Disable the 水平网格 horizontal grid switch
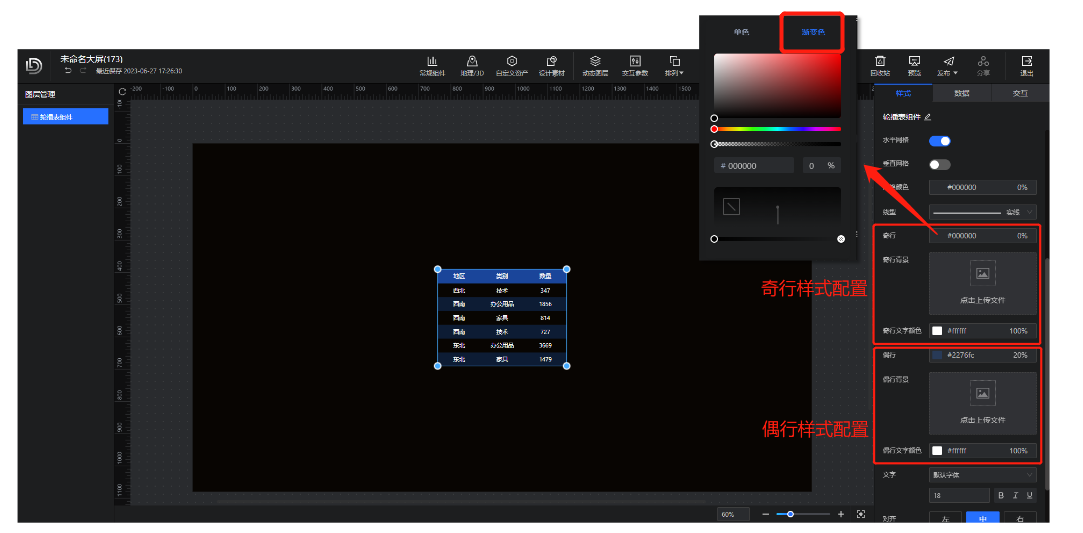This screenshot has width=1083, height=533. tap(939, 141)
